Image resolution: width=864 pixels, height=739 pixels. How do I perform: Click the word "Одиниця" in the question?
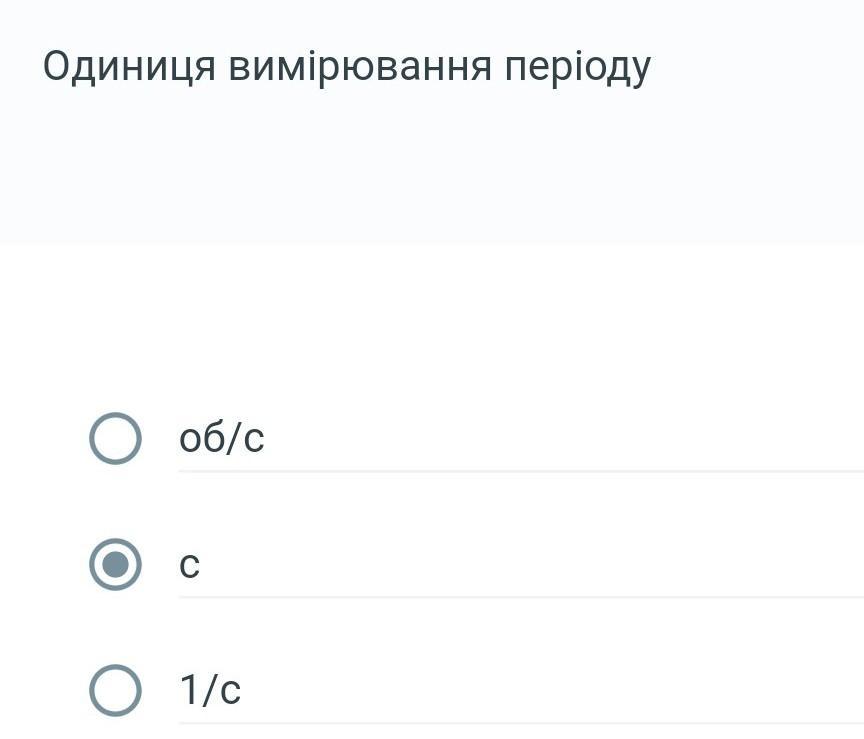pyautogui.click(x=128, y=66)
